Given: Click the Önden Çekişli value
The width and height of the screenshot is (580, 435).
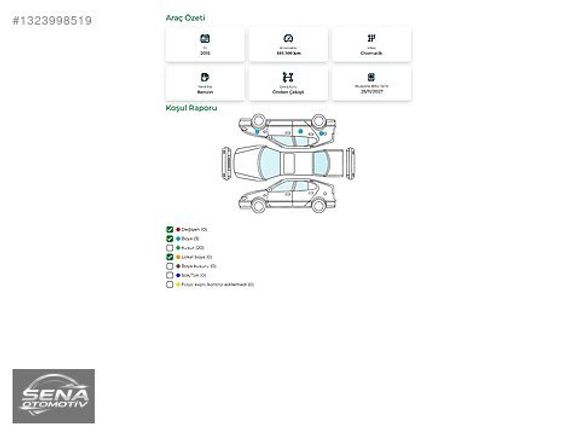Looking at the screenshot, I should point(288,92).
